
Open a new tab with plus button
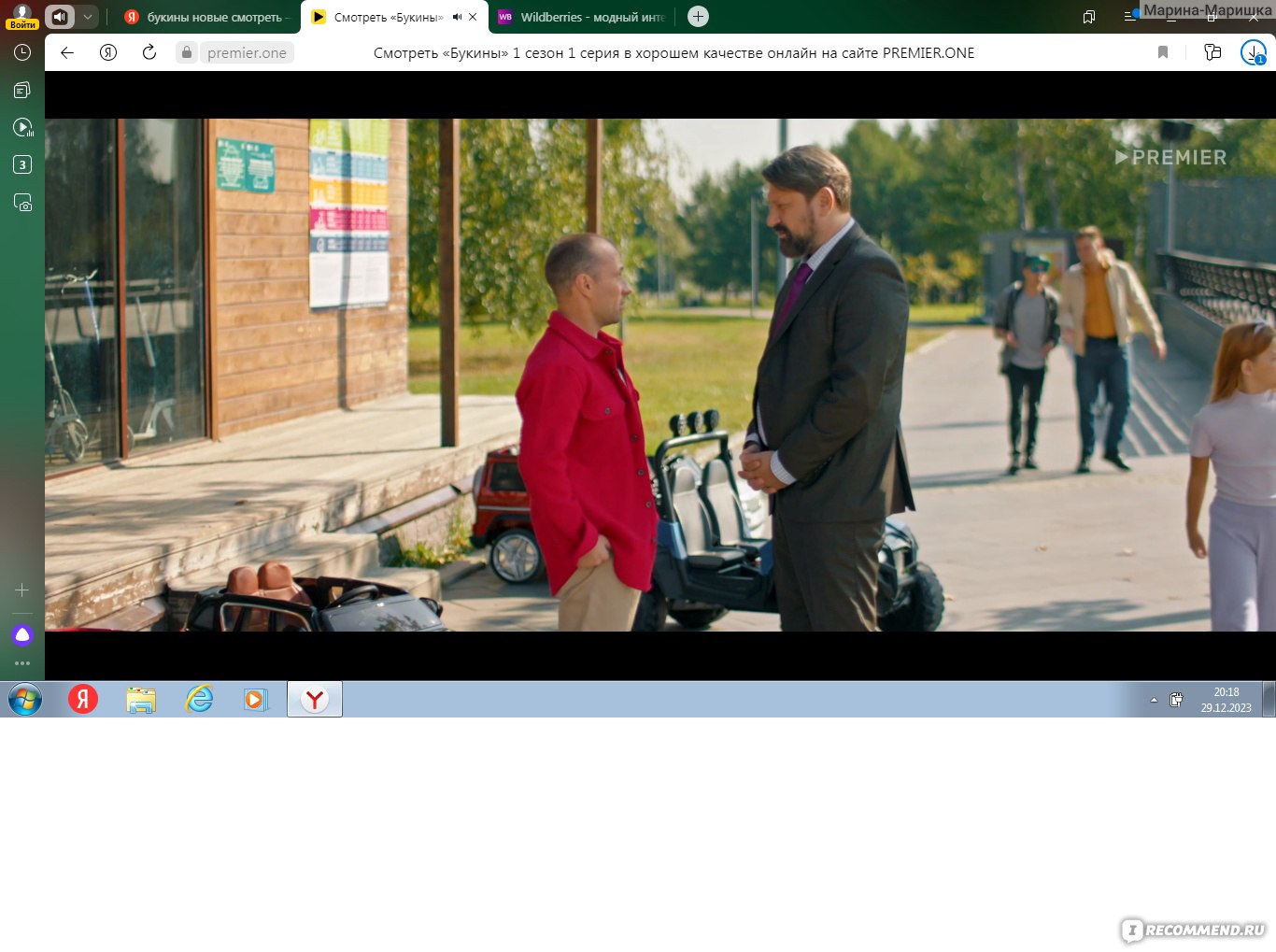point(698,16)
